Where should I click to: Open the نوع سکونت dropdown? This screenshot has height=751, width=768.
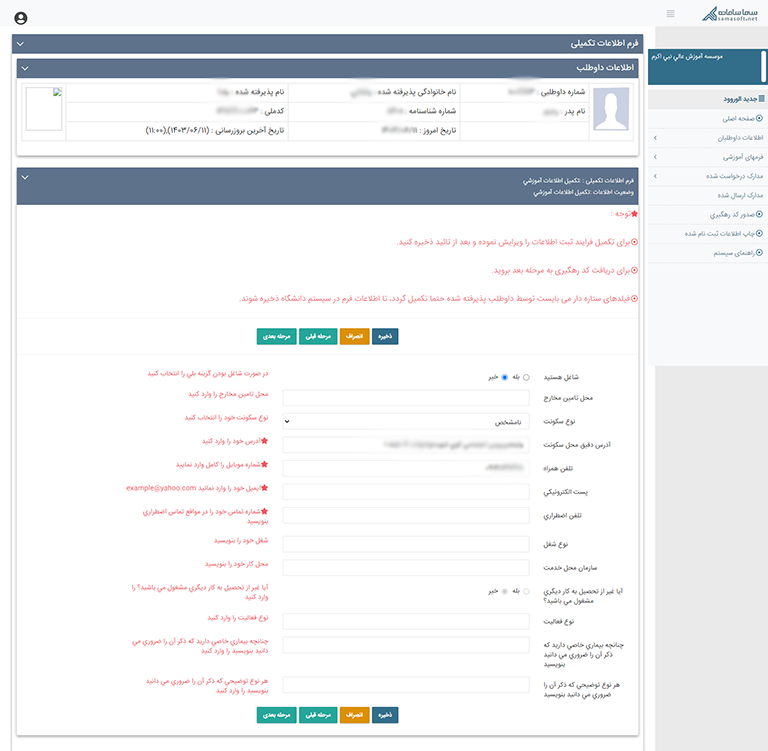pos(406,421)
